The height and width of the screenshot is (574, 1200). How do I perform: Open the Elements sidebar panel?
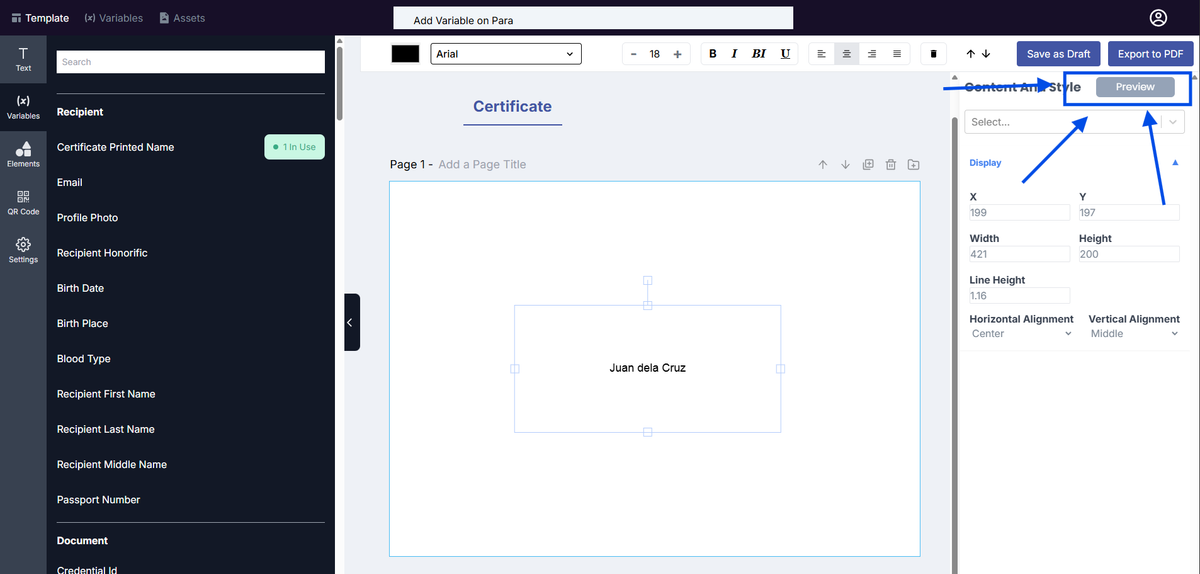pos(23,154)
